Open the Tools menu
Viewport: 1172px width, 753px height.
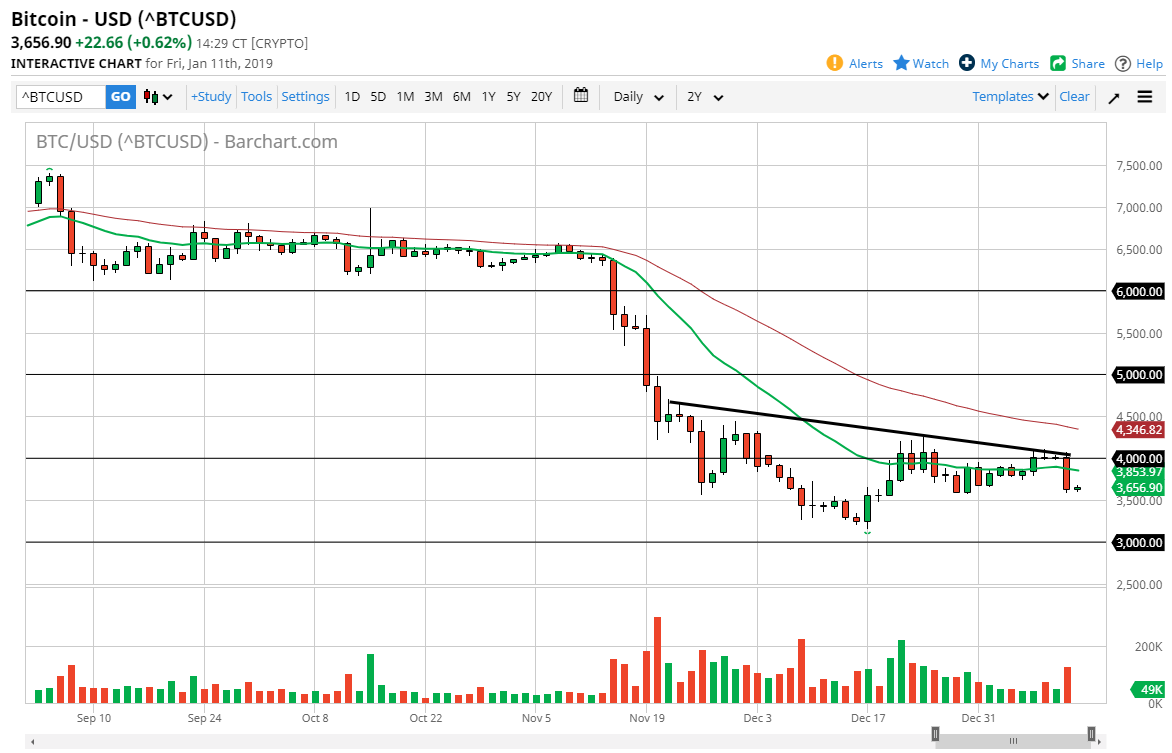(256, 97)
